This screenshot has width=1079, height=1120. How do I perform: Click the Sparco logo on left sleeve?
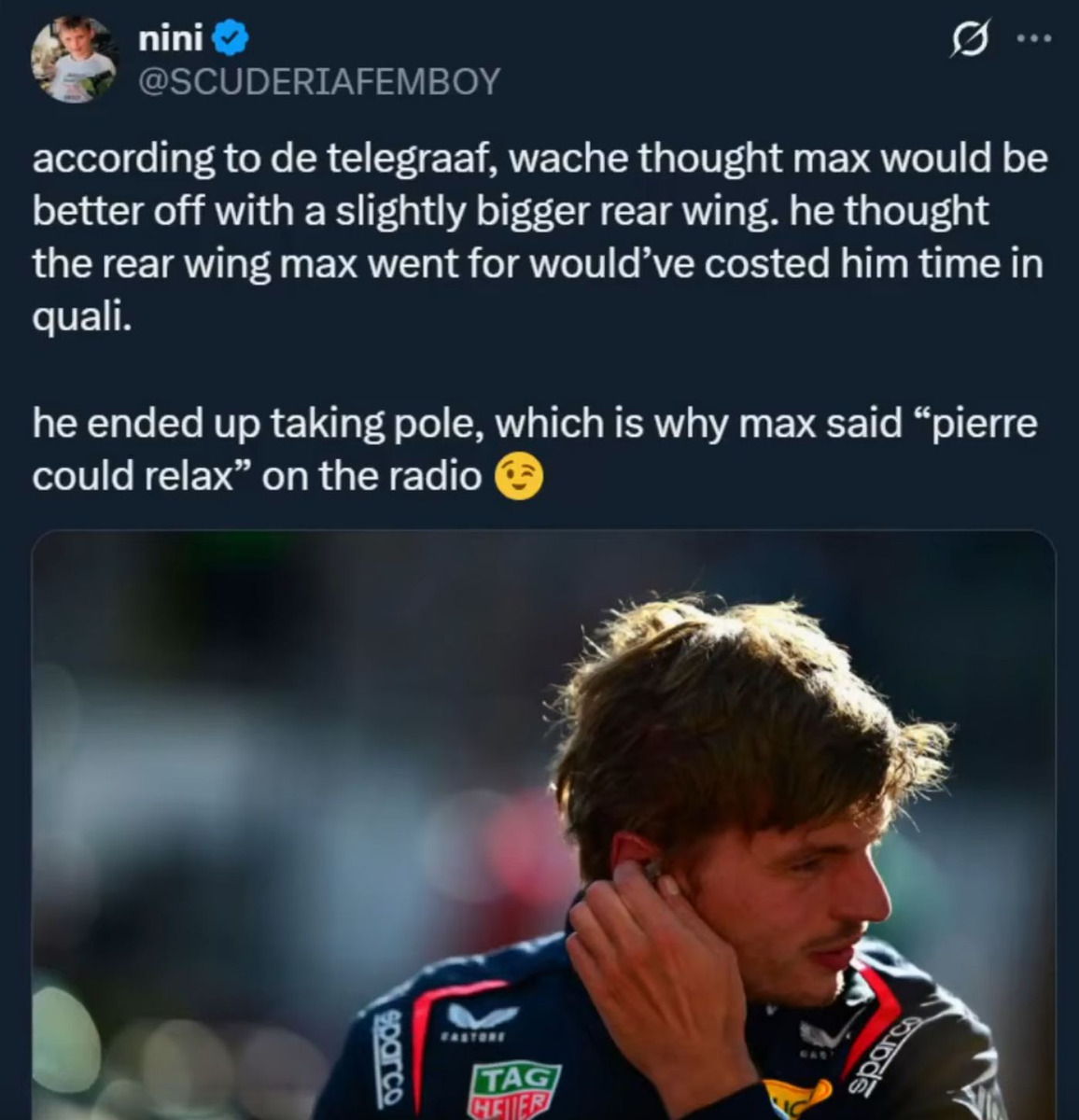click(390, 1064)
